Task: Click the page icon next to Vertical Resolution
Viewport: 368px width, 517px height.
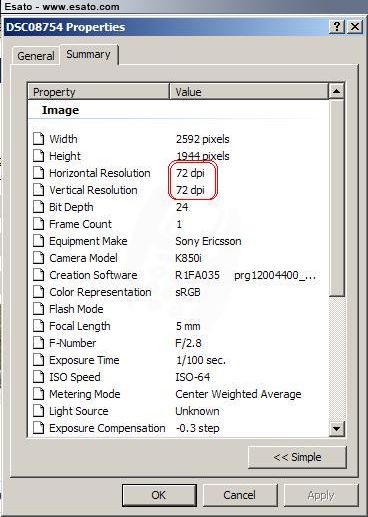Action: click(39, 190)
